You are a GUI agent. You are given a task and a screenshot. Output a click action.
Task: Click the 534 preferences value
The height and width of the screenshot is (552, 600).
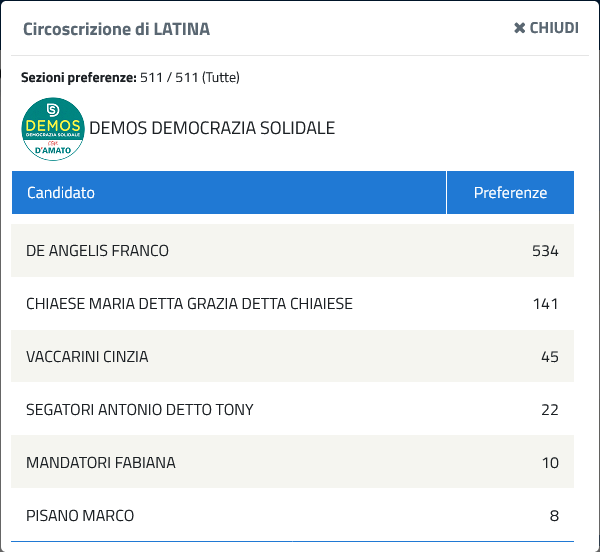coord(545,251)
